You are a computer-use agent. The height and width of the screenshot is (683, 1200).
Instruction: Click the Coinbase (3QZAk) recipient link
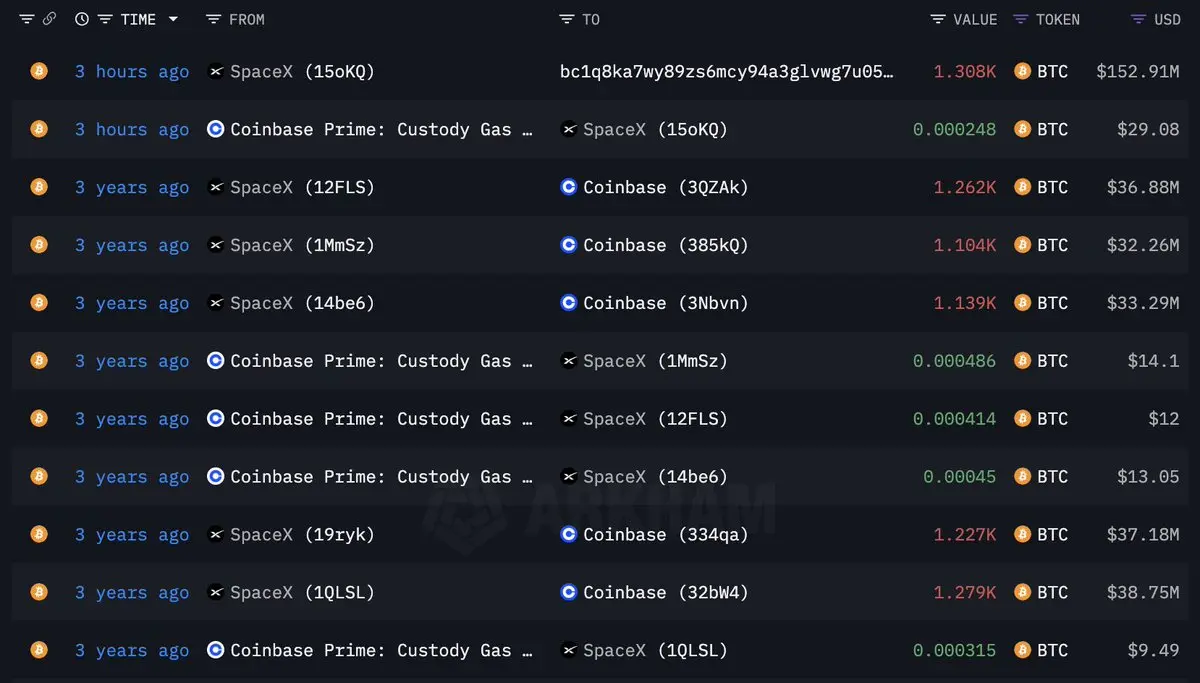point(654,187)
